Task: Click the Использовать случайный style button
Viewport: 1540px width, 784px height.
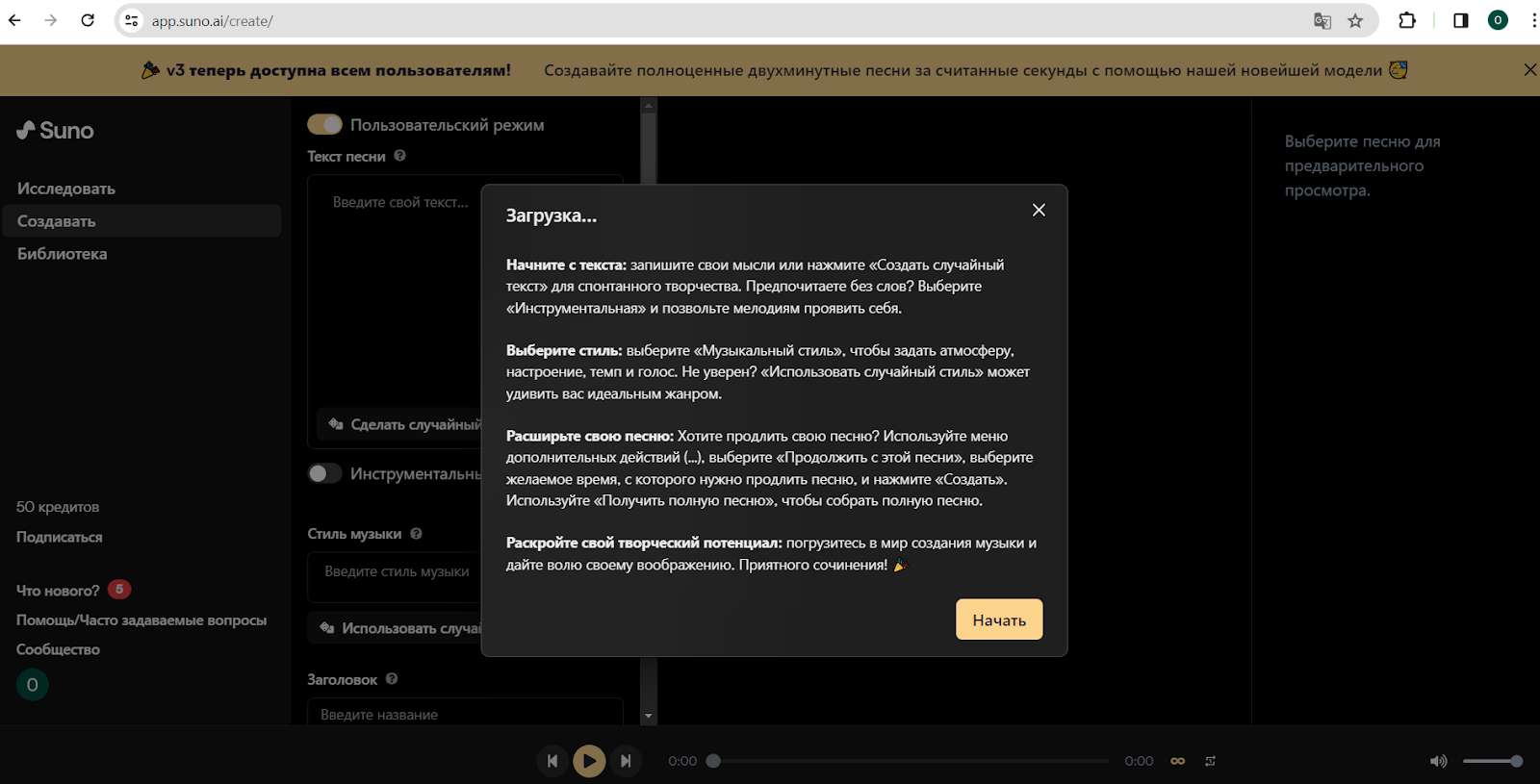Action: tap(395, 628)
